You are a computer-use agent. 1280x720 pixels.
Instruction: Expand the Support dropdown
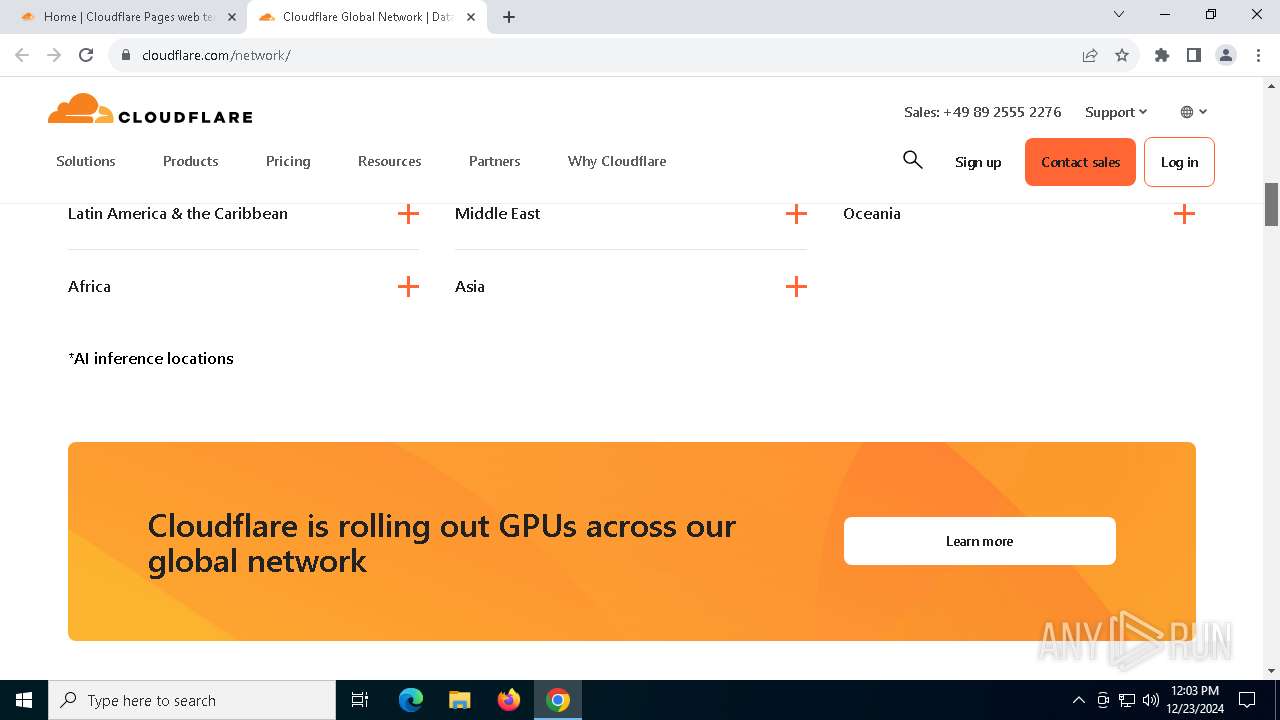click(x=1116, y=112)
